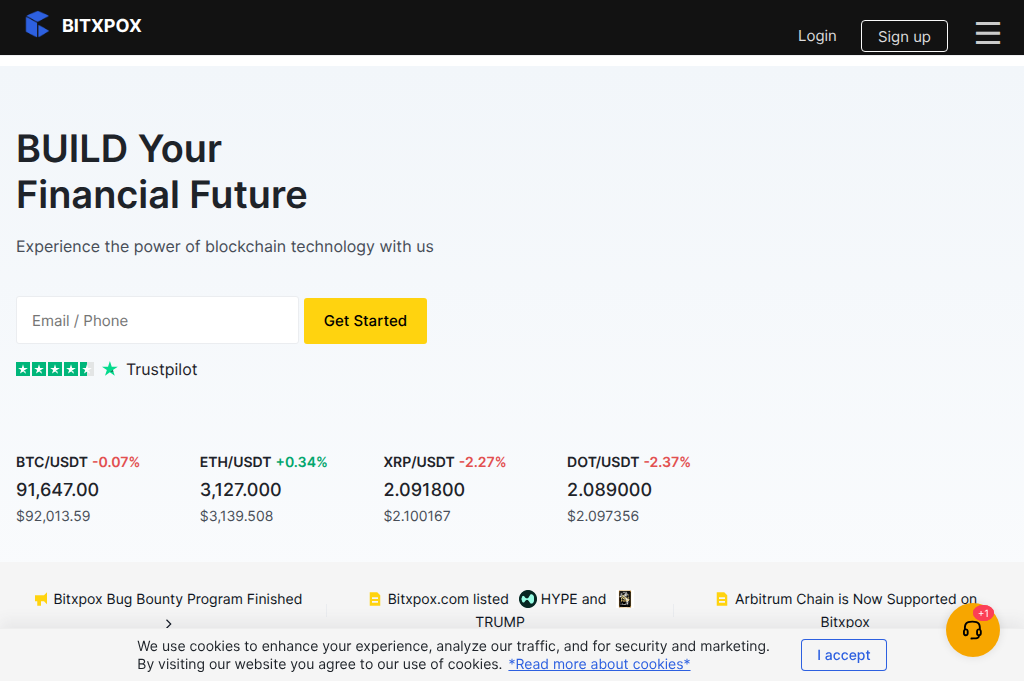This screenshot has width=1024, height=681.
Task: Click the HYPE coin icon in the announcement
Action: click(530, 599)
